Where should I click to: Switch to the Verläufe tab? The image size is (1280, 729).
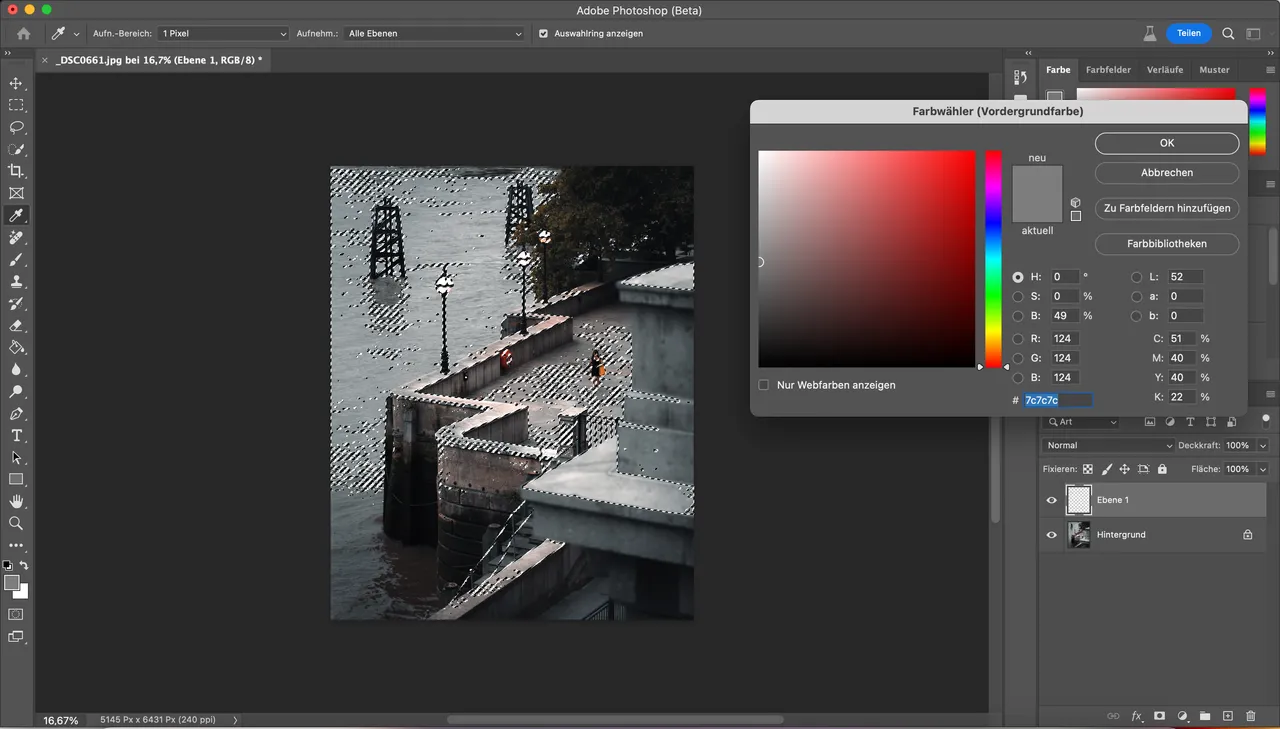(1165, 70)
